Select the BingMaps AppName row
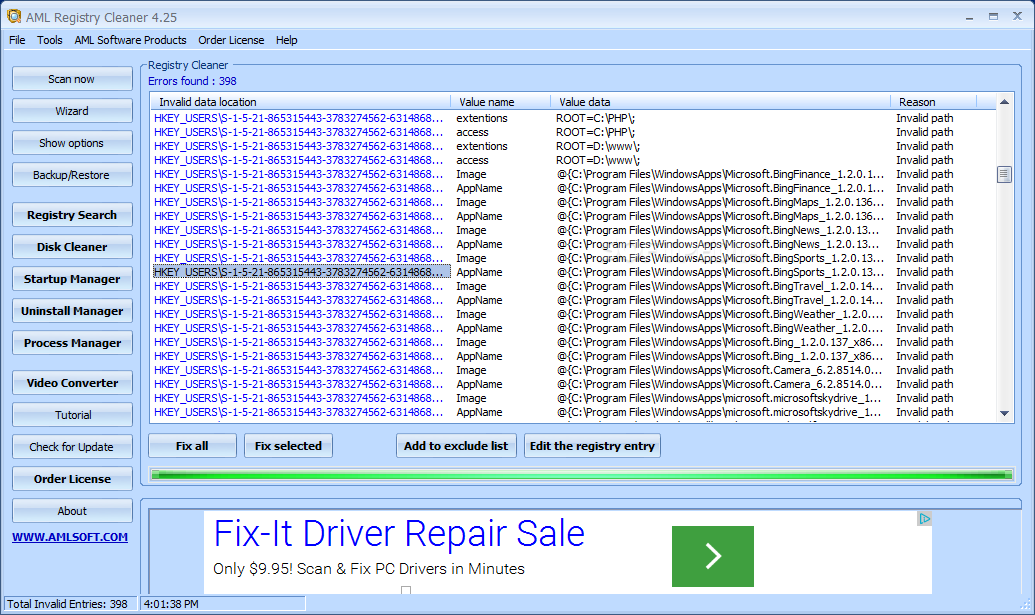This screenshot has width=1035, height=615. 573,216
